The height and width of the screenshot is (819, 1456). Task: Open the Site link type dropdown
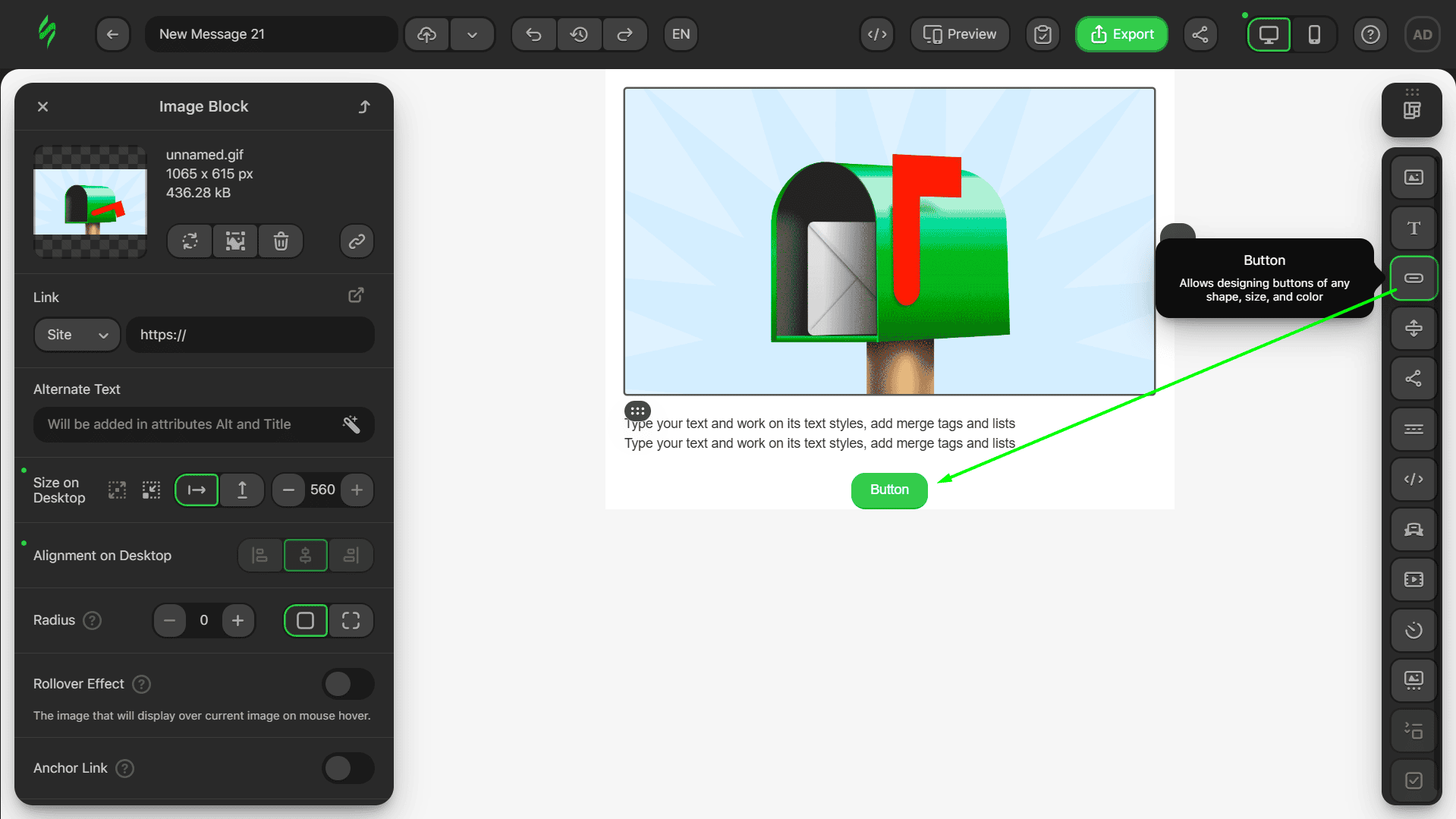click(x=77, y=334)
